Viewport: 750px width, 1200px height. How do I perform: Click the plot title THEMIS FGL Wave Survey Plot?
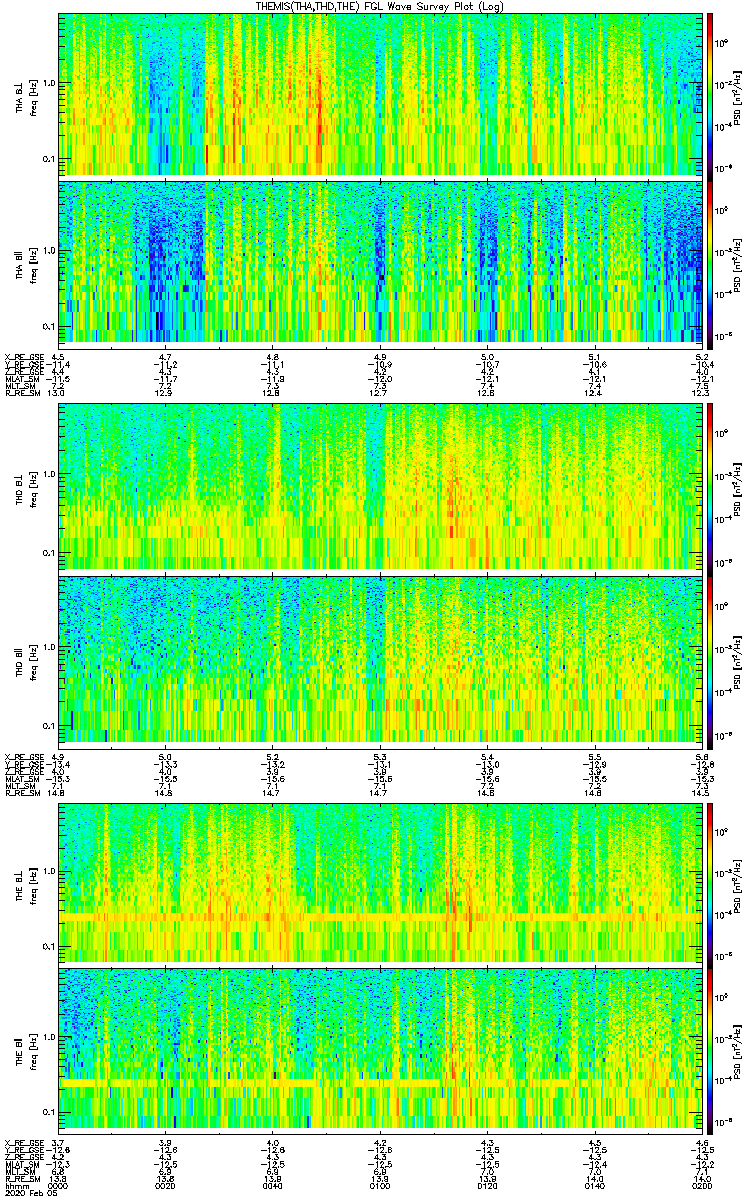pos(381,6)
